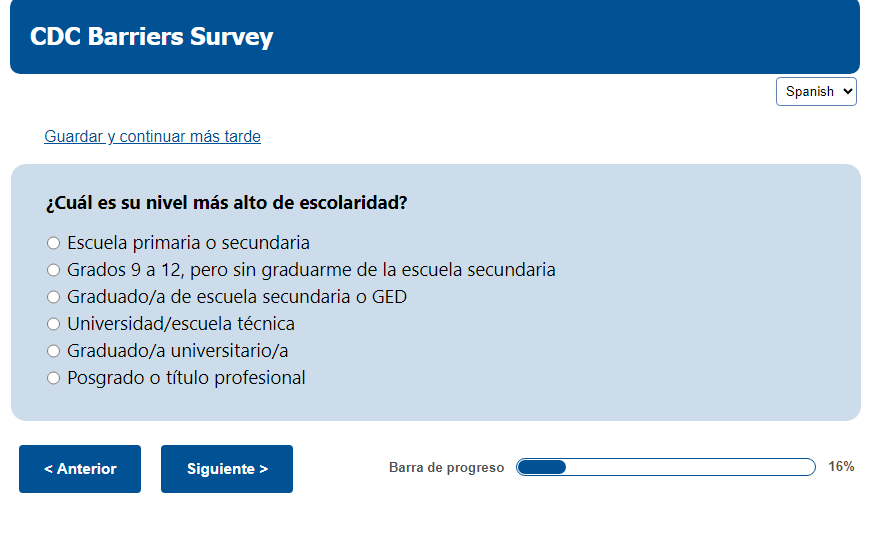Click the 16% progress percentage
Screen dimensions: 886x547
point(841,467)
